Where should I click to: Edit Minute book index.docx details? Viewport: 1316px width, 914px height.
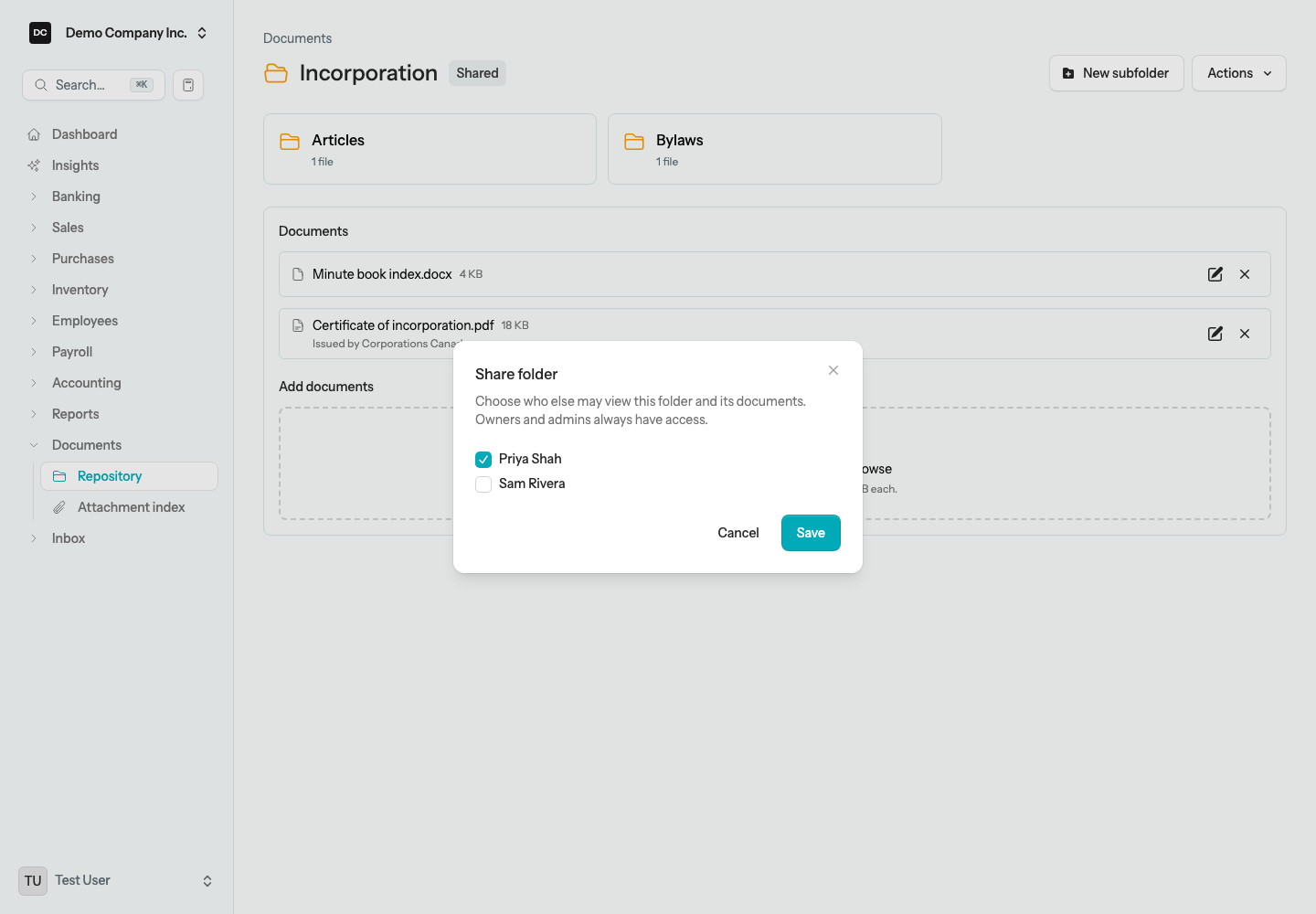(1215, 274)
